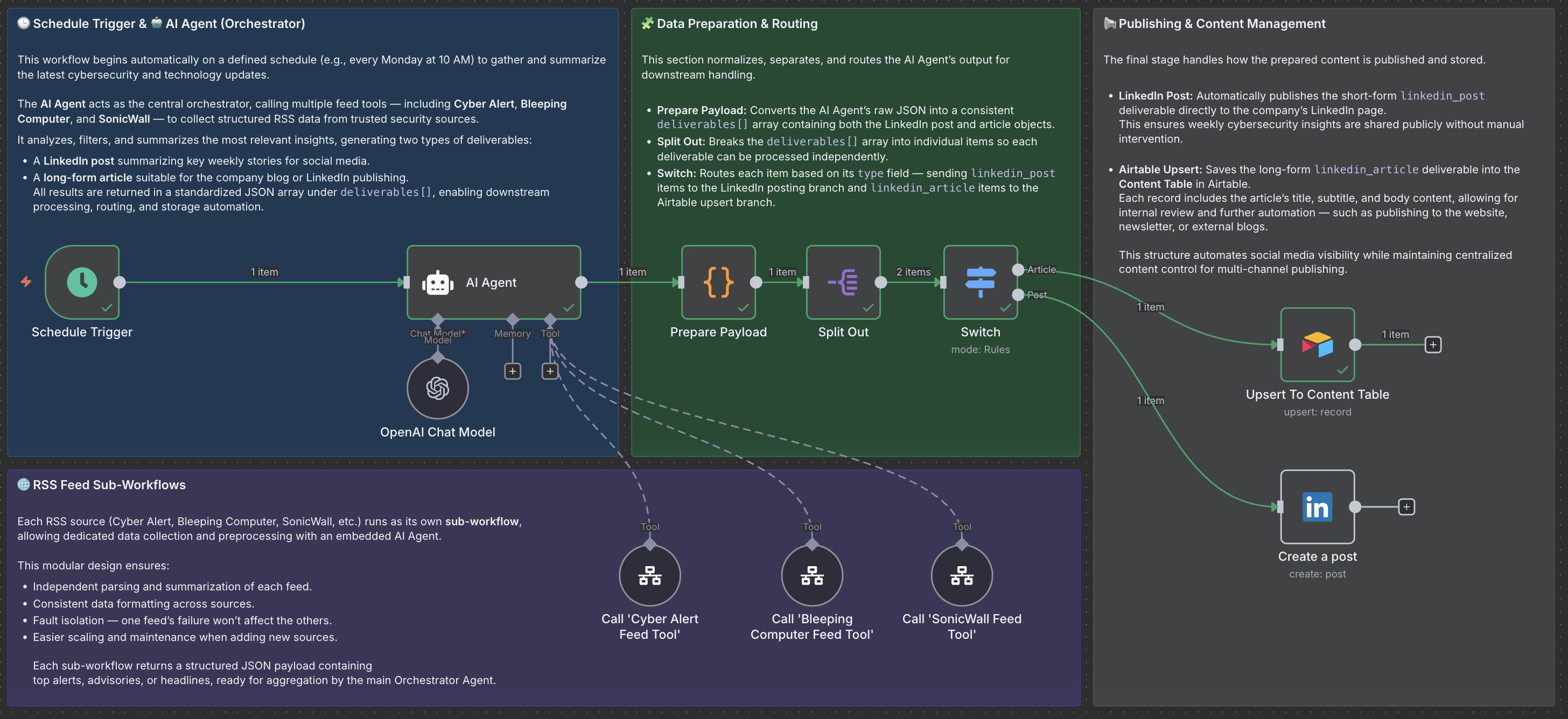This screenshot has height=719, width=1568.
Task: Select the Prepare Payload curly-braces node
Action: click(718, 282)
